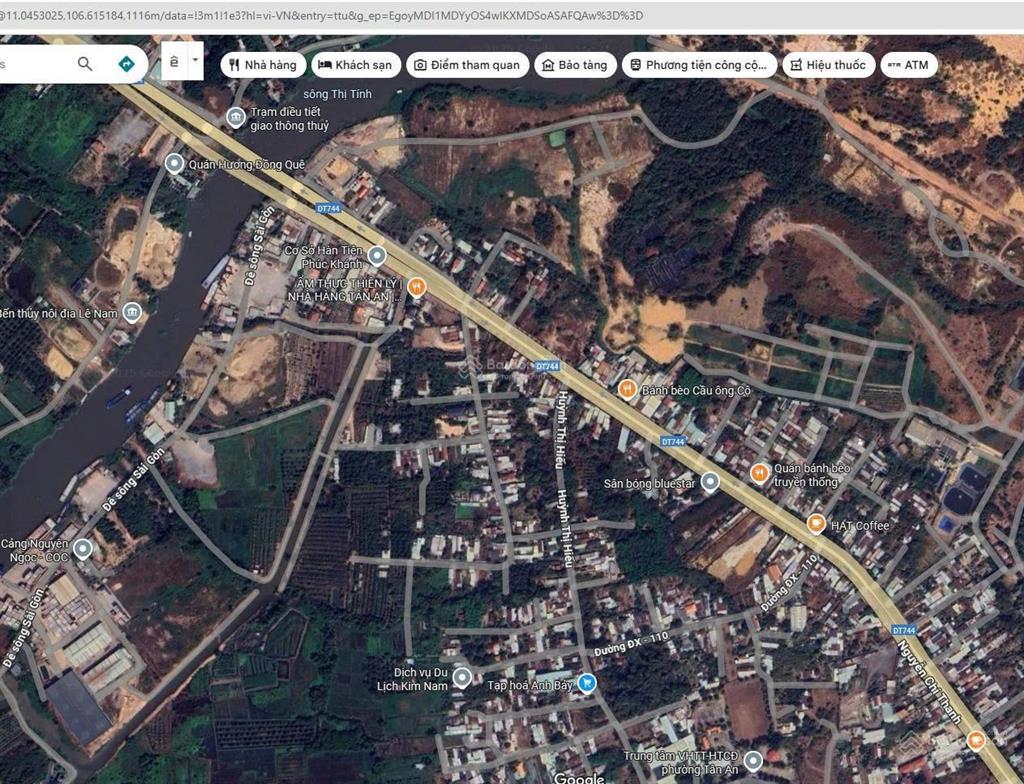
Task: Open directions with the blue arrow icon
Action: click(x=126, y=63)
